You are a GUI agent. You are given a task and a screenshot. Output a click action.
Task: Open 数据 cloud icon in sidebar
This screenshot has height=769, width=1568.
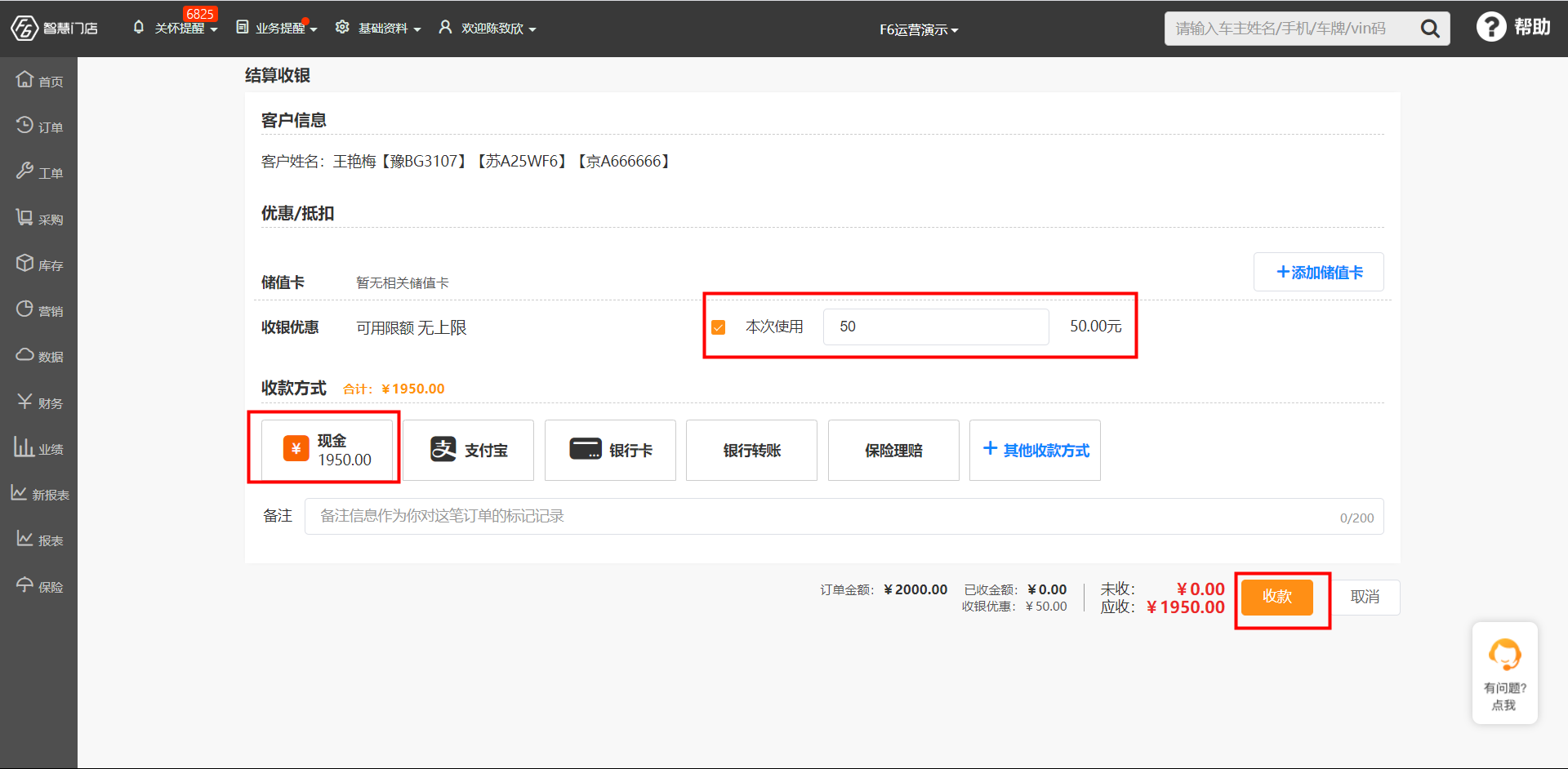24,354
